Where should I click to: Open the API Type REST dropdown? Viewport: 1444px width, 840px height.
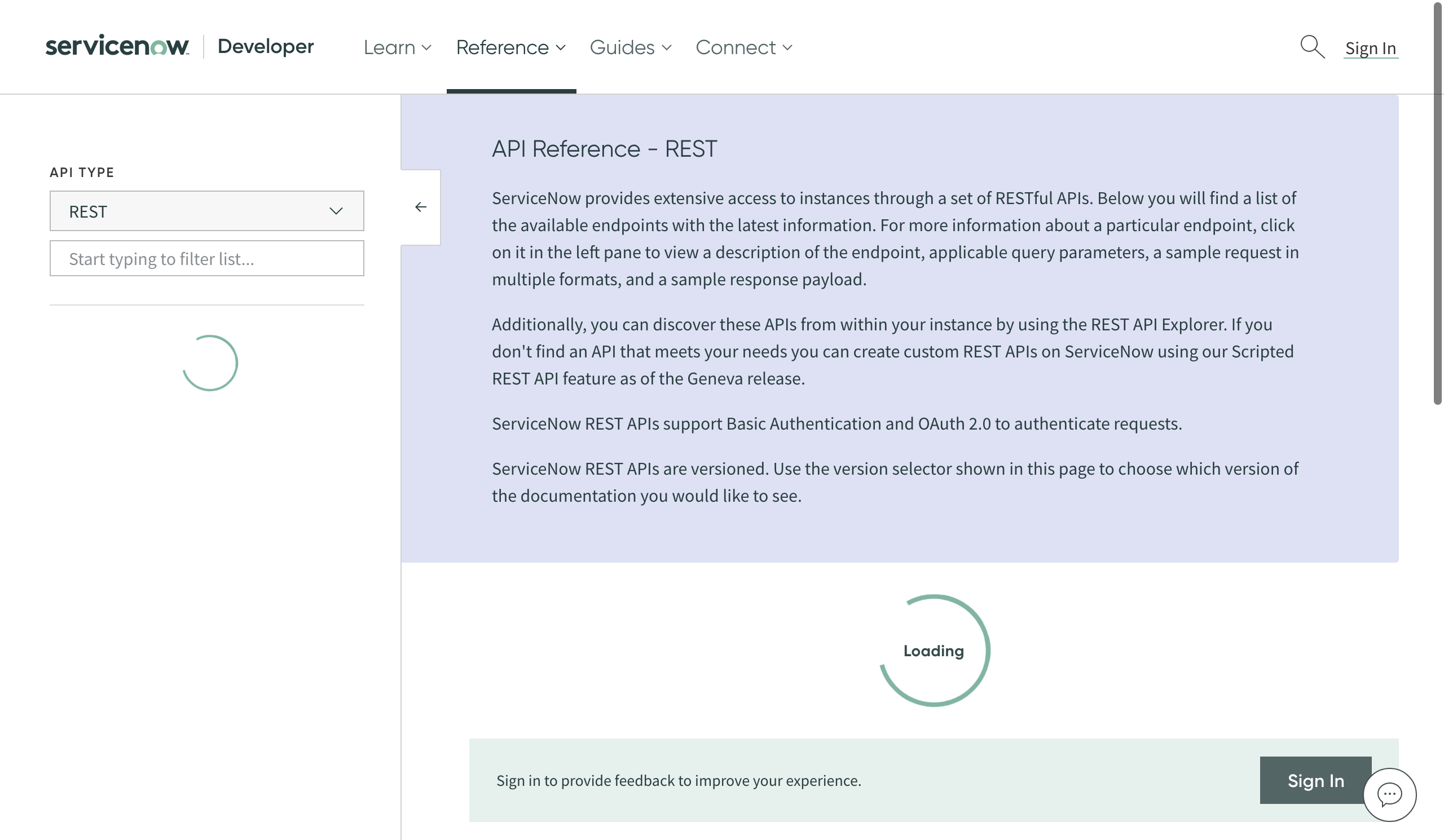pyautogui.click(x=206, y=211)
